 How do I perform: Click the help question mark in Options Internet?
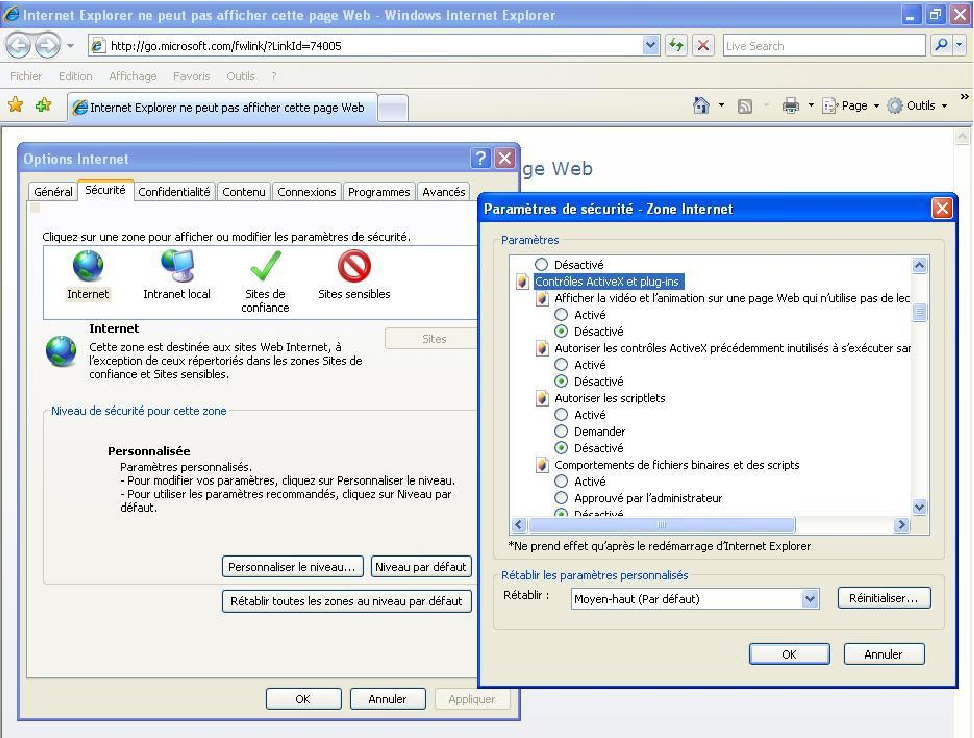480,158
